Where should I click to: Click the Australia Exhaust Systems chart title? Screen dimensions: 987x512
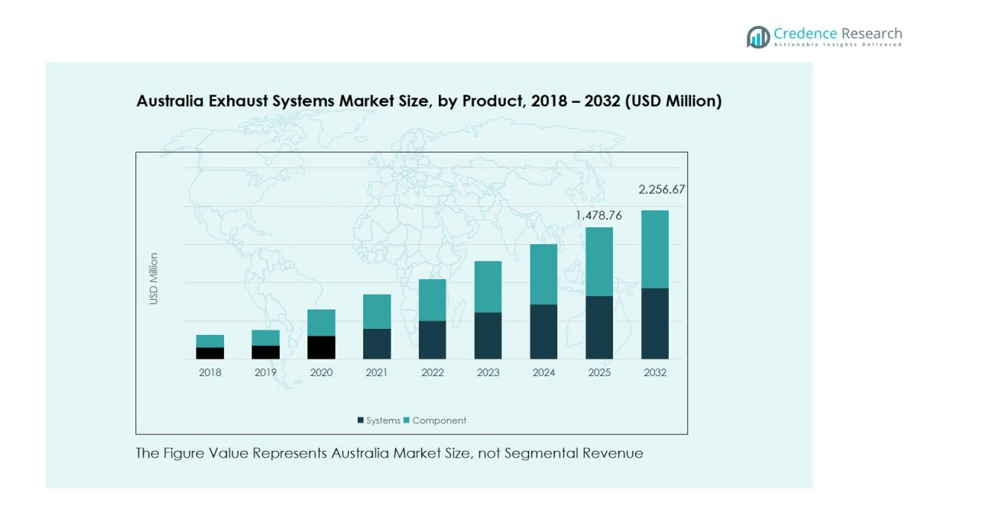[x=428, y=101]
